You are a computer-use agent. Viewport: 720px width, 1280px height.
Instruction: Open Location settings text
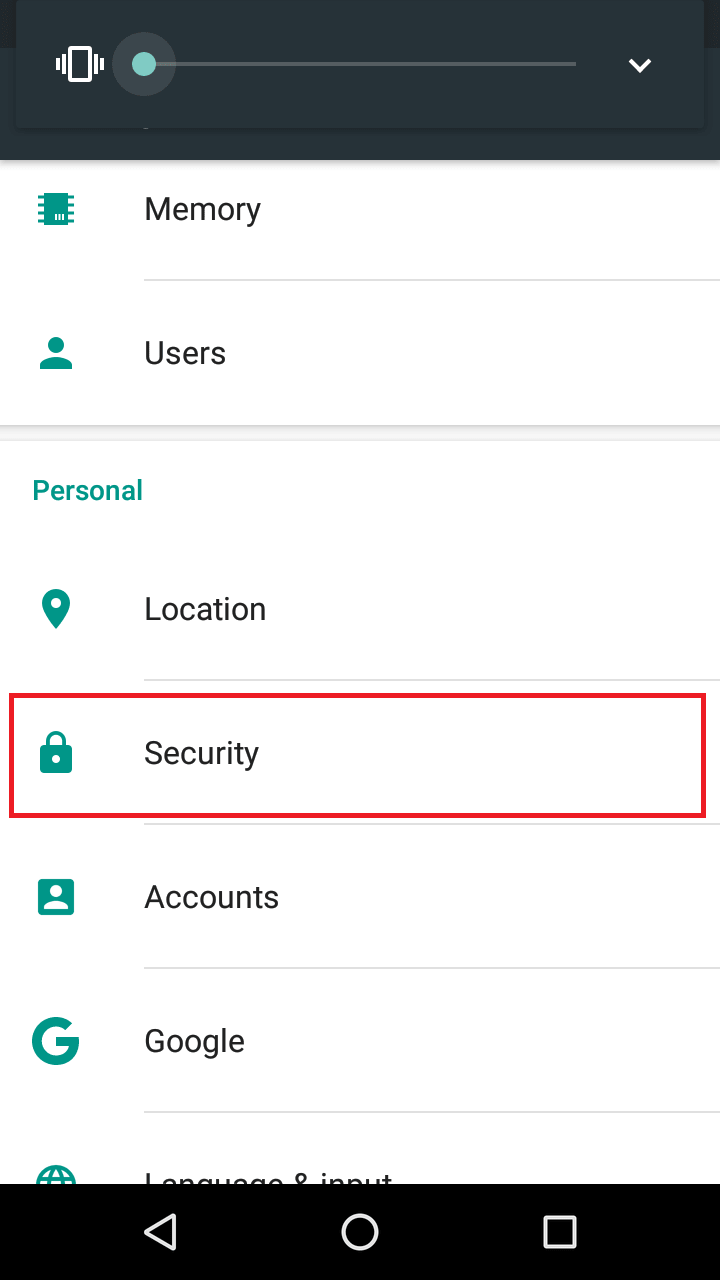coord(205,609)
